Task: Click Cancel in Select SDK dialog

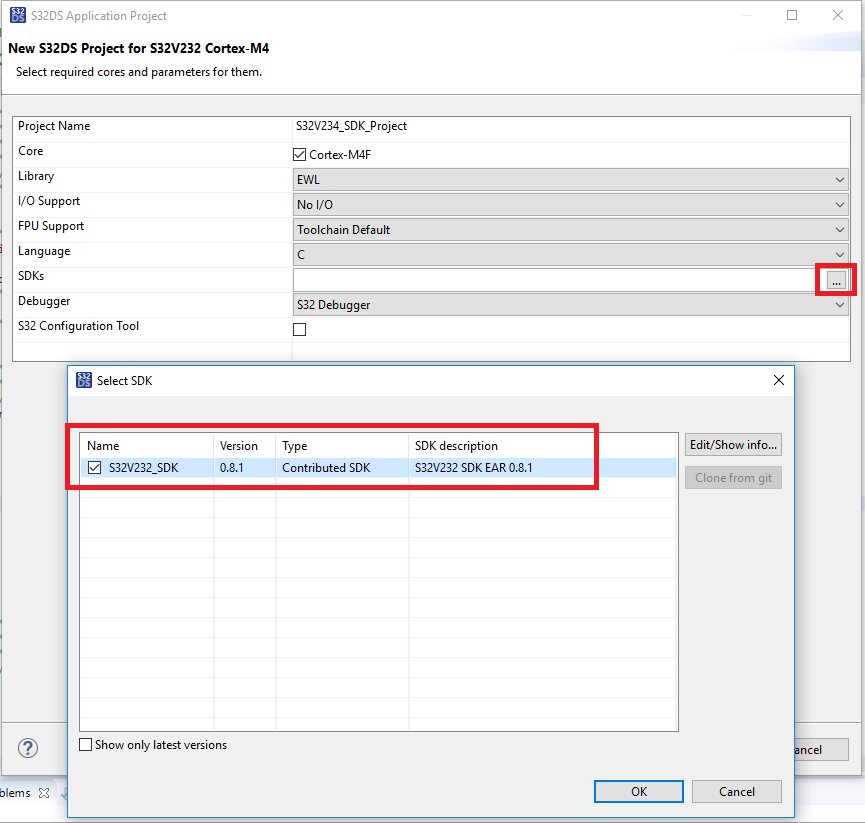Action: point(736,792)
